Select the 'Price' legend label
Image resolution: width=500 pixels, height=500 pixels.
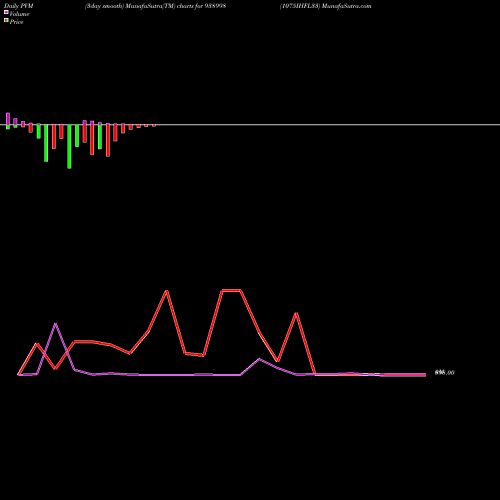(x=16, y=22)
